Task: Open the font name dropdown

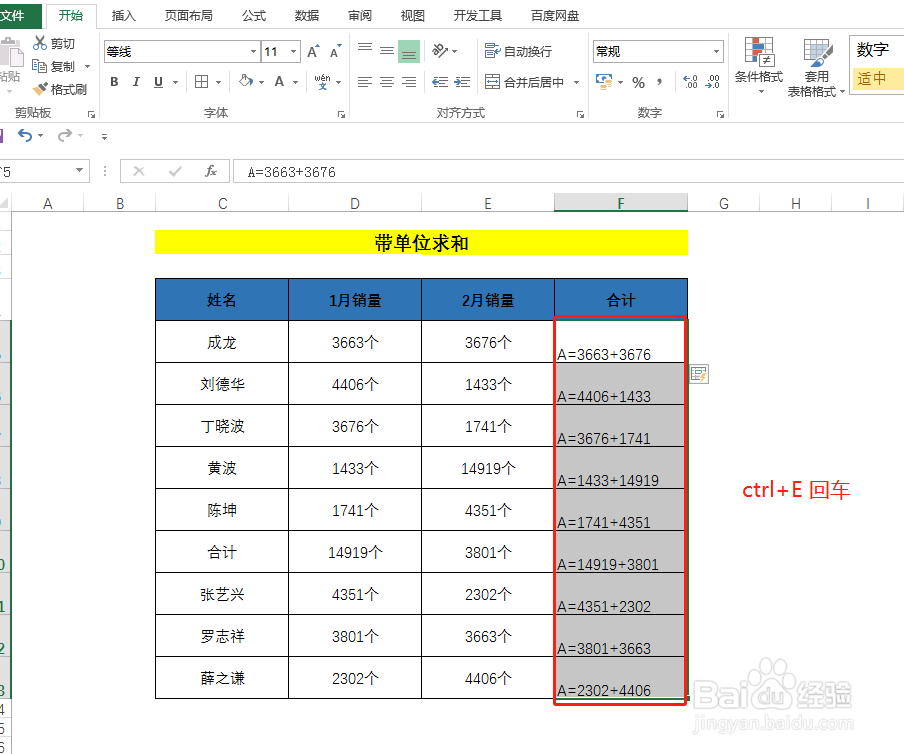Action: (253, 51)
